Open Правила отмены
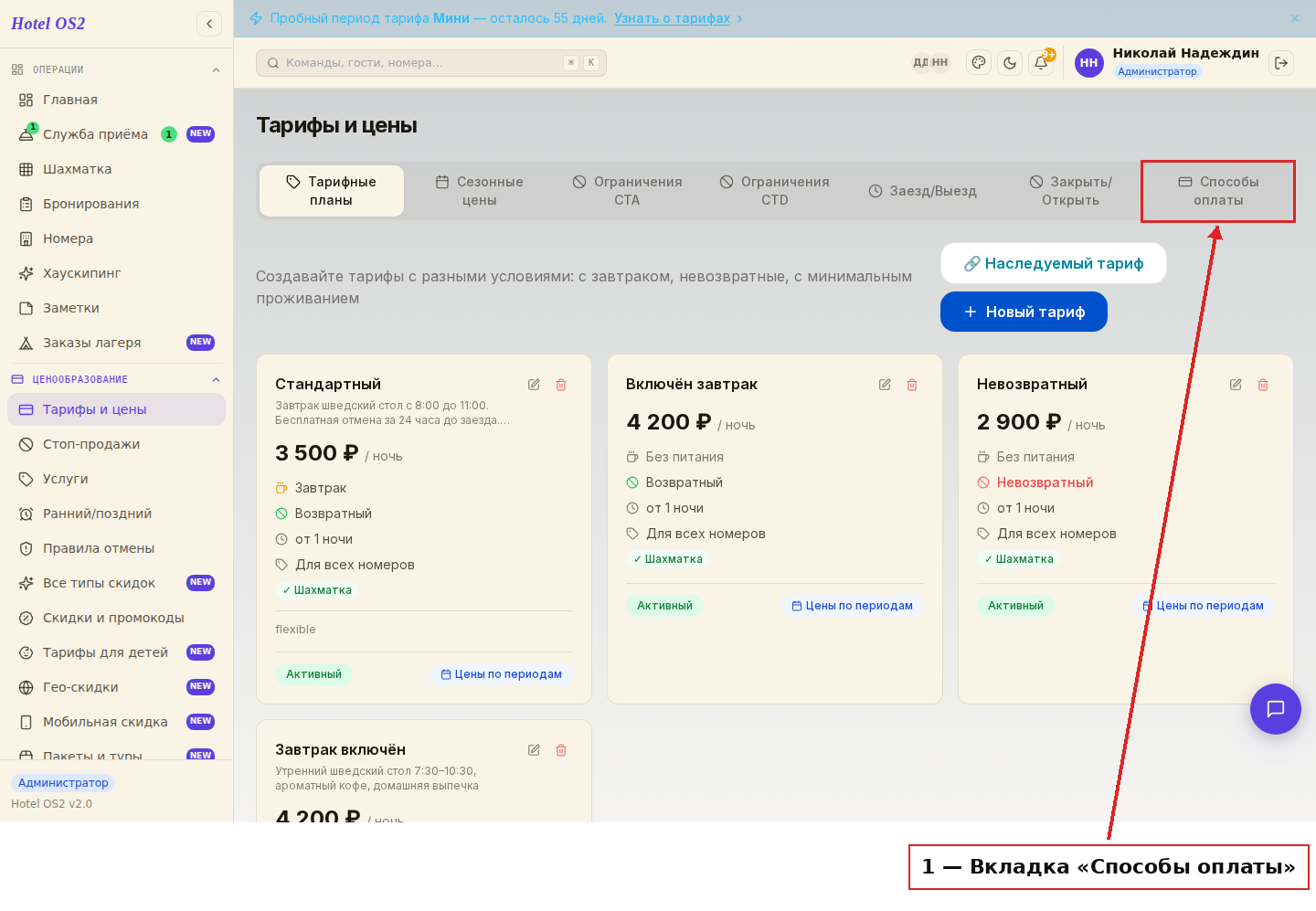 pyautogui.click(x=116, y=548)
